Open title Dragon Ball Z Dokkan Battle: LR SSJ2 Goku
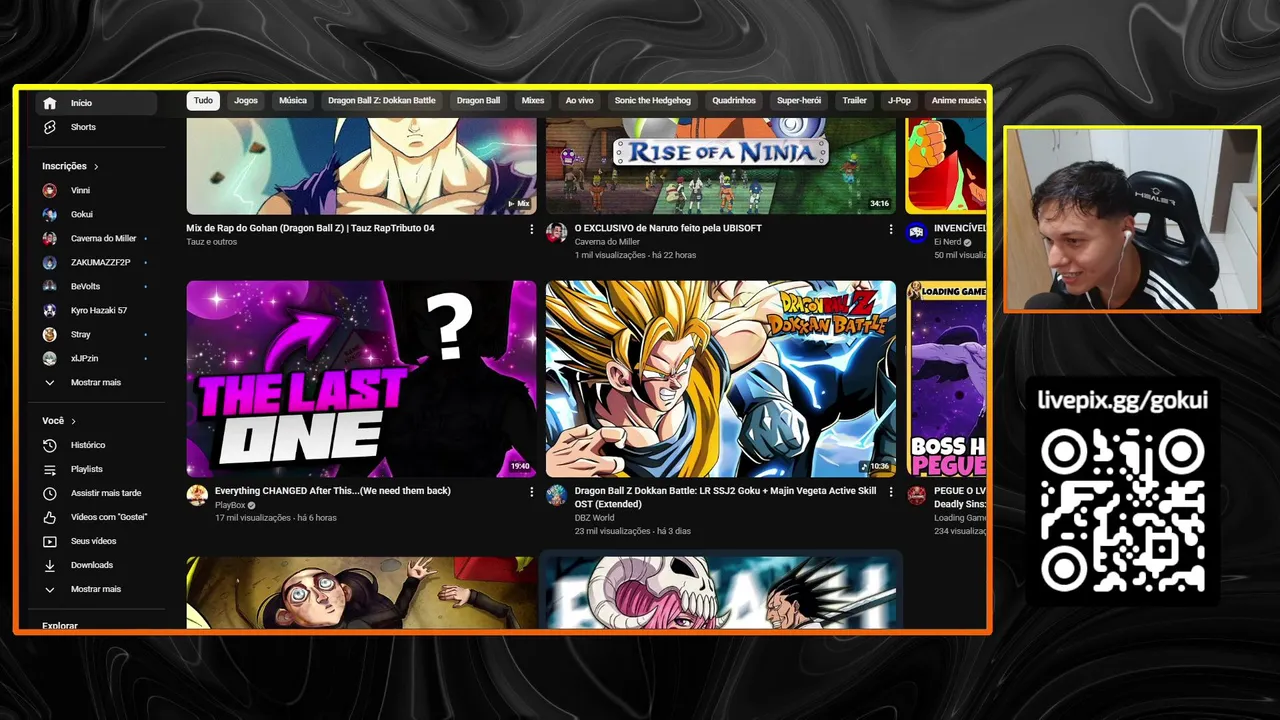1280x720 pixels. (x=725, y=497)
